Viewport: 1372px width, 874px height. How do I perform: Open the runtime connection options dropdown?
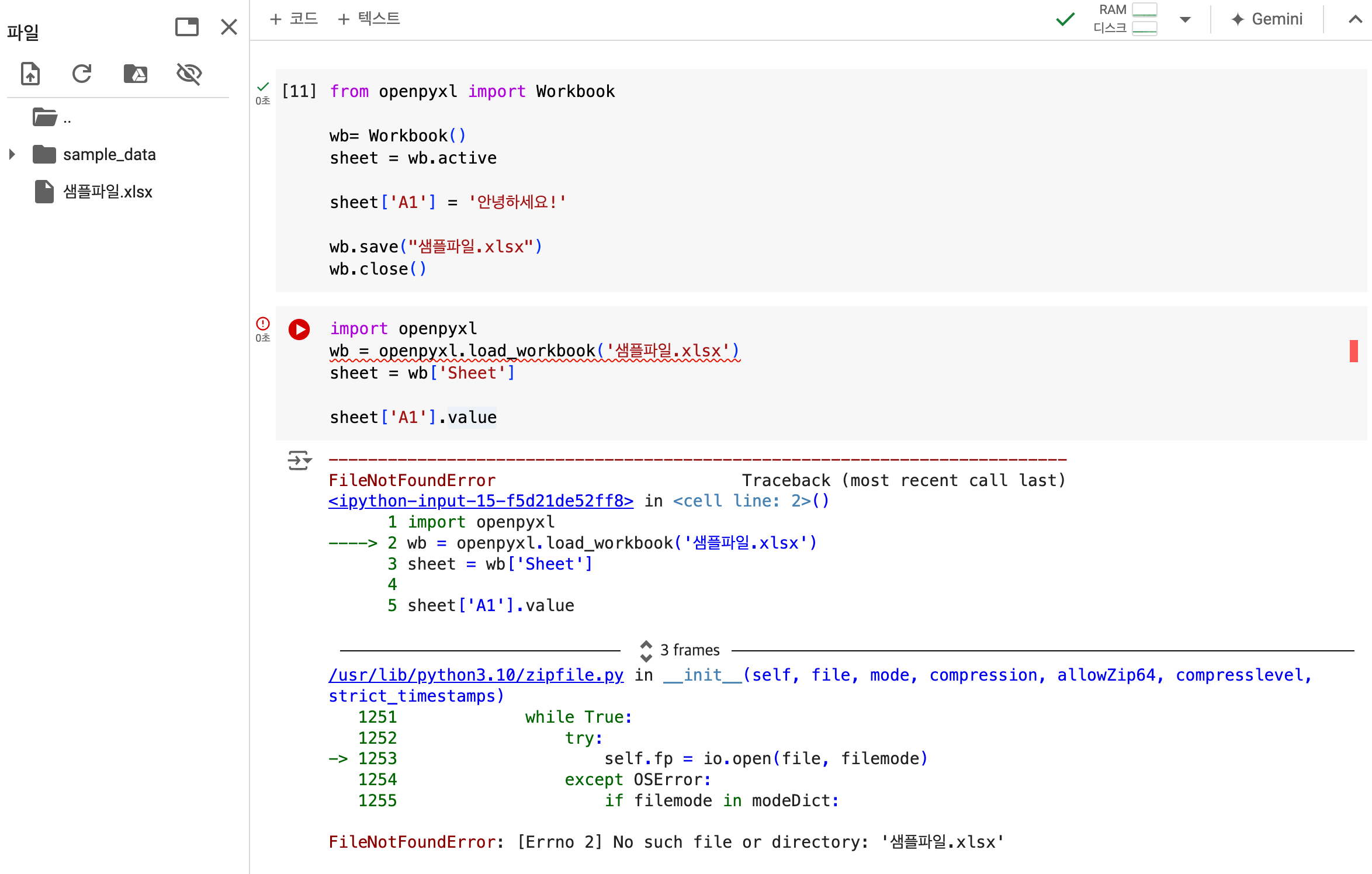tap(1185, 19)
